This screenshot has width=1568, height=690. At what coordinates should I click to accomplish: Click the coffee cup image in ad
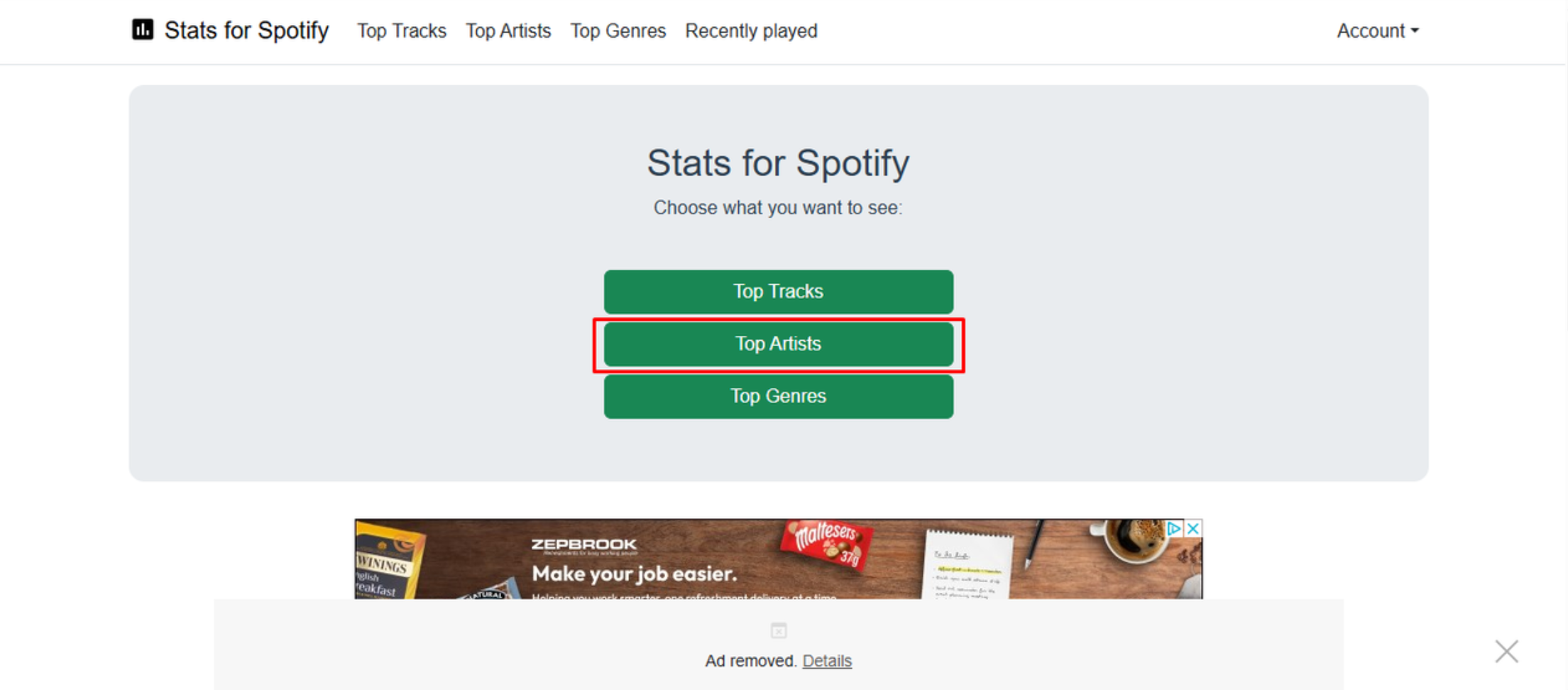tap(1134, 540)
